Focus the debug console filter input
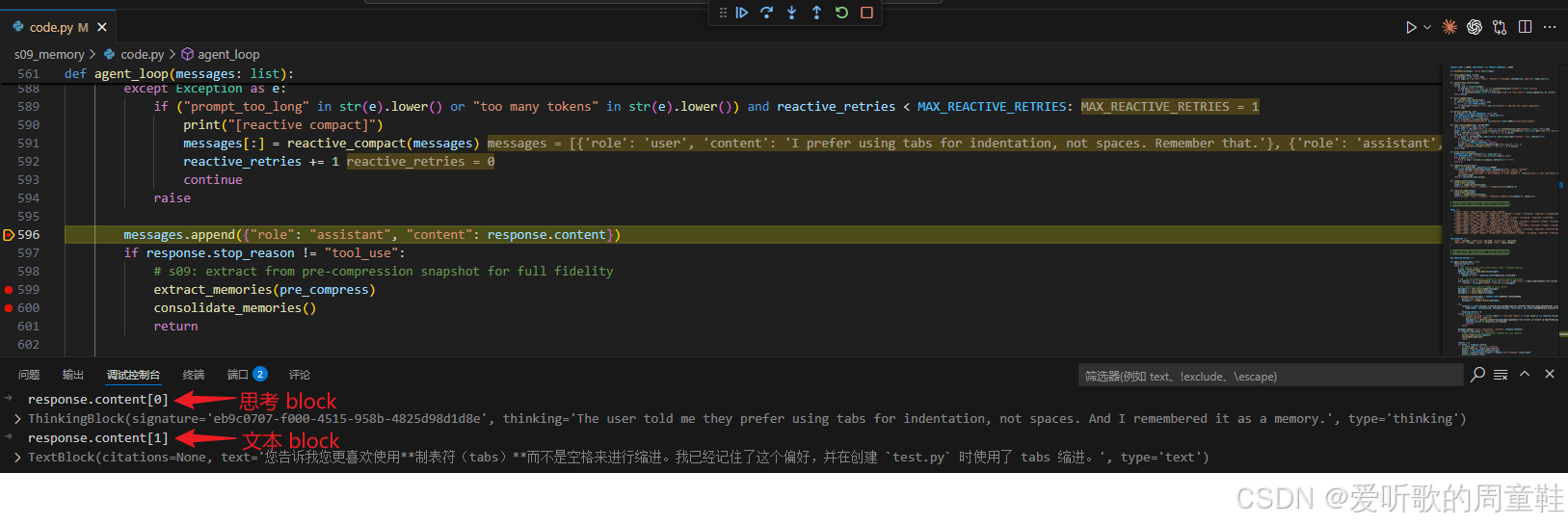 click(x=1270, y=376)
